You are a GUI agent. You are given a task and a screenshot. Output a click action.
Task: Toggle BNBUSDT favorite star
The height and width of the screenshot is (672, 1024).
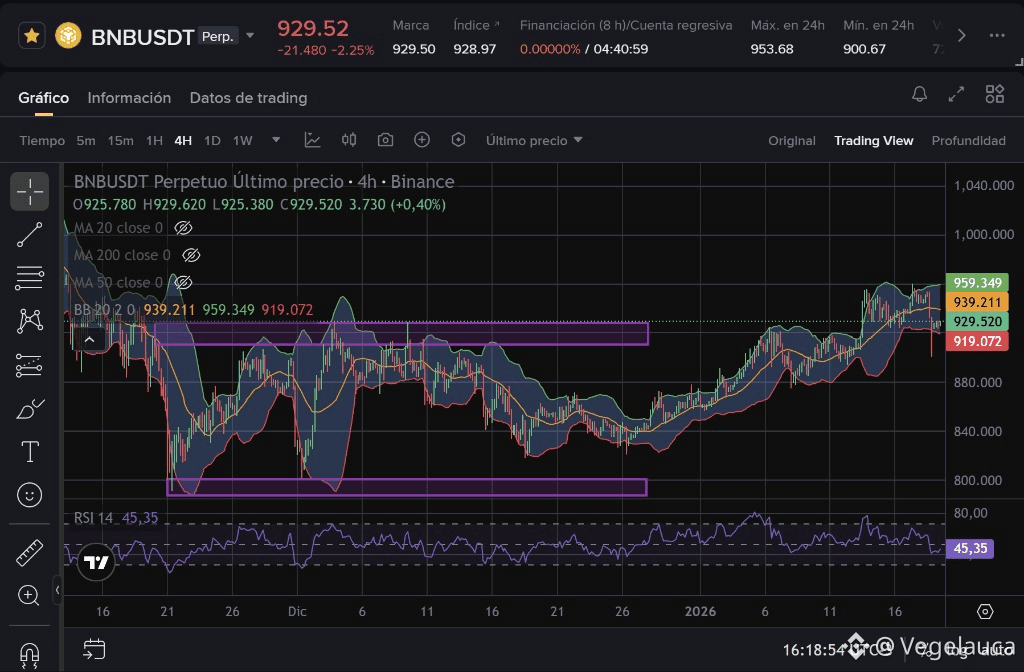click(x=32, y=36)
